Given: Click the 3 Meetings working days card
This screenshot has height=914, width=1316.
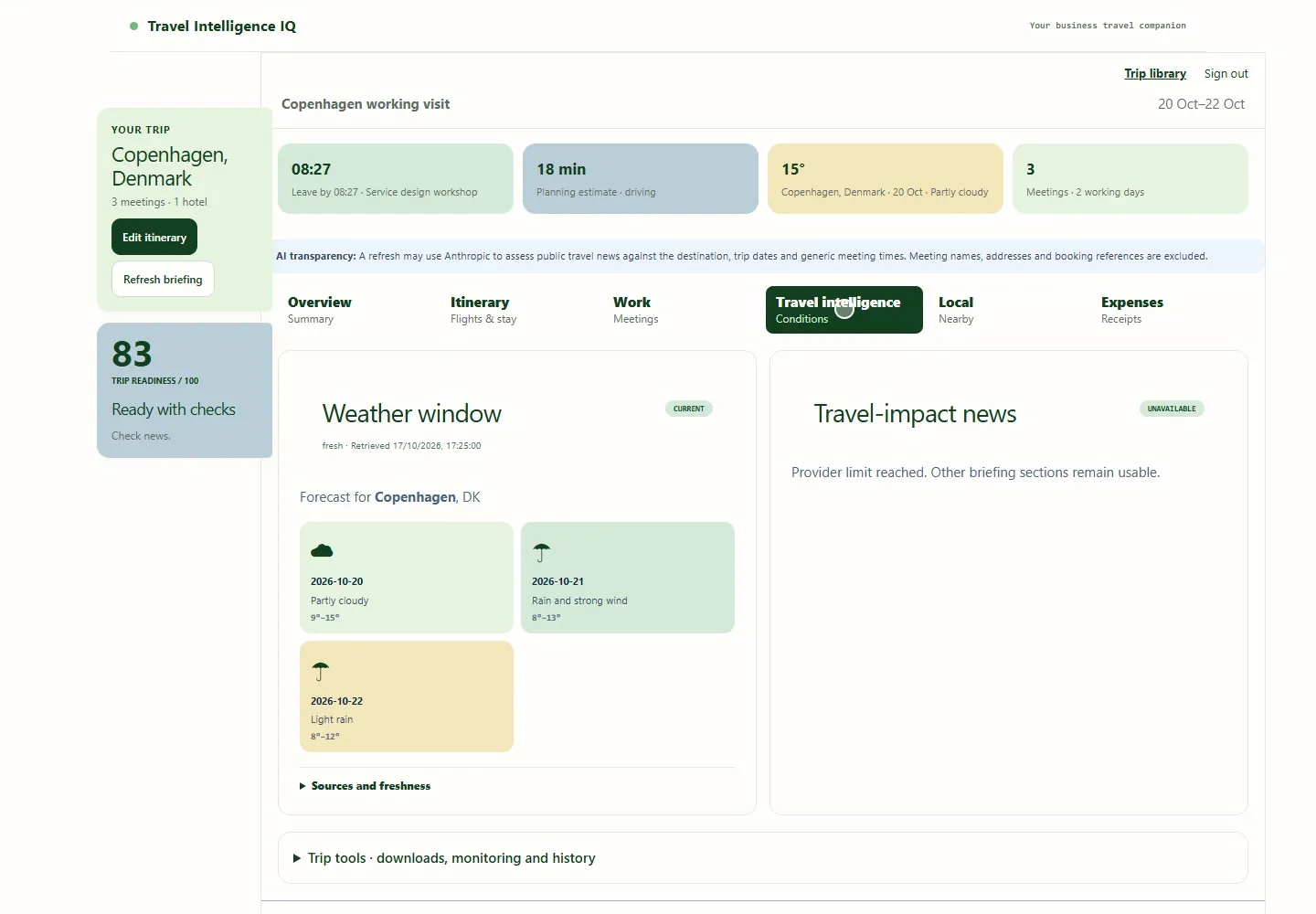Looking at the screenshot, I should (1130, 178).
